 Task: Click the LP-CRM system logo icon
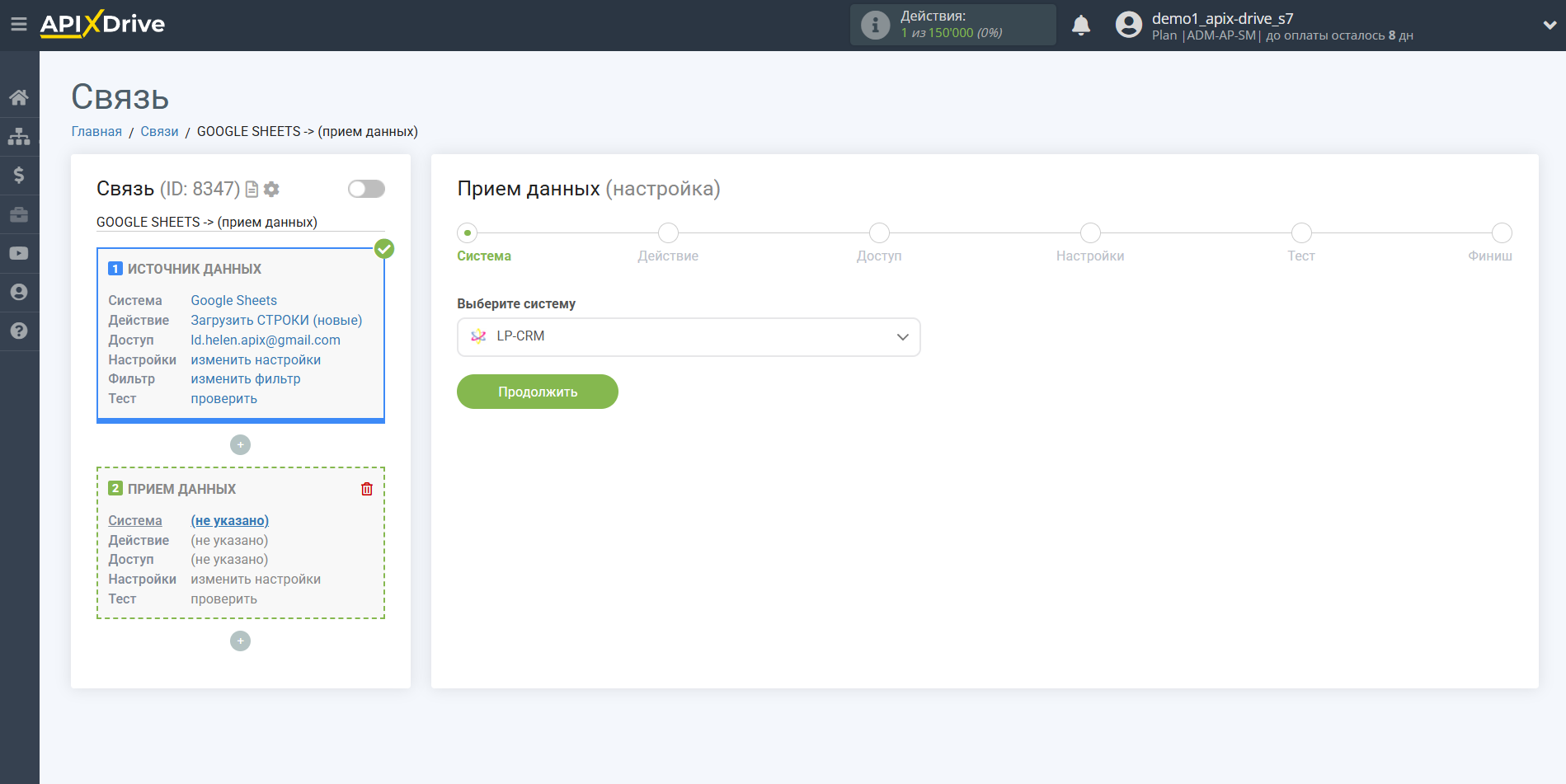(x=478, y=336)
